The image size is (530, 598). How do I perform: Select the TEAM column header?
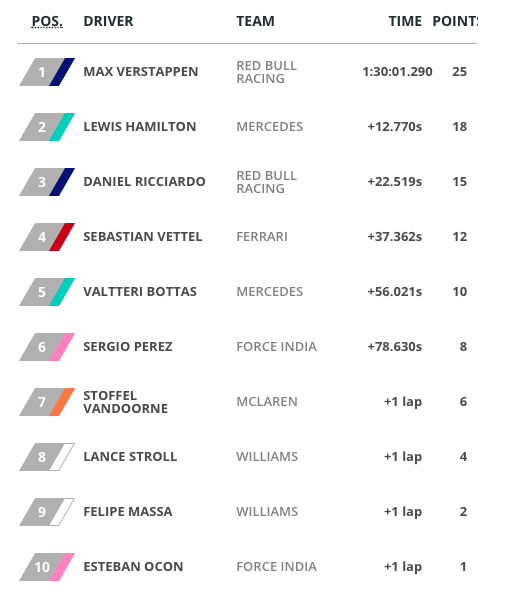[255, 21]
